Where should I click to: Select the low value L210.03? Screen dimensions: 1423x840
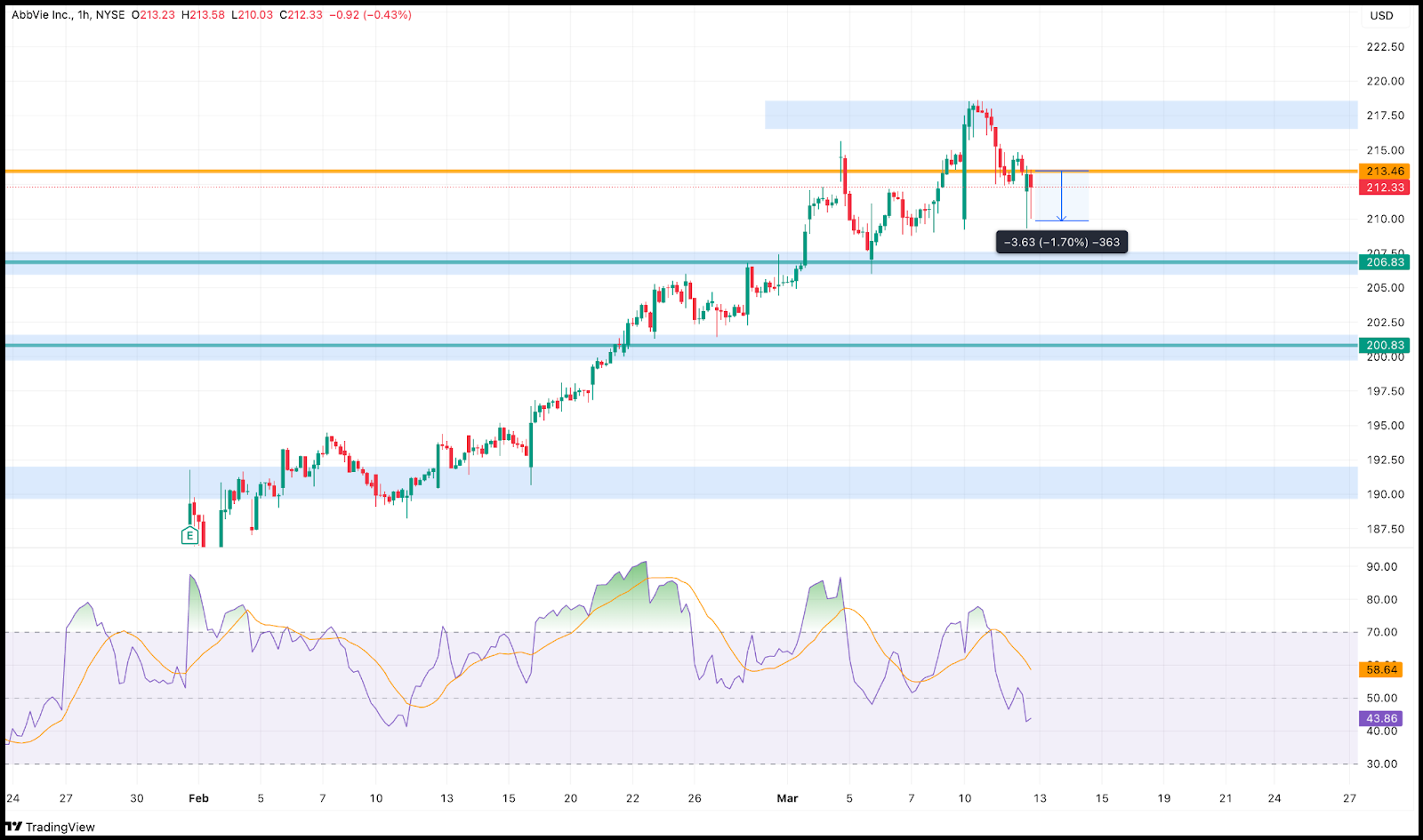[x=253, y=15]
